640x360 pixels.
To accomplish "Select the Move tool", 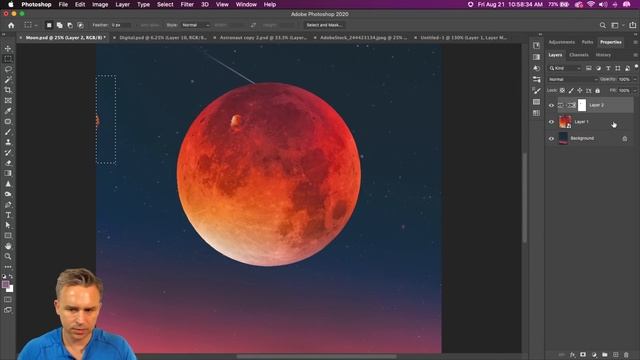I will pyautogui.click(x=8, y=49).
